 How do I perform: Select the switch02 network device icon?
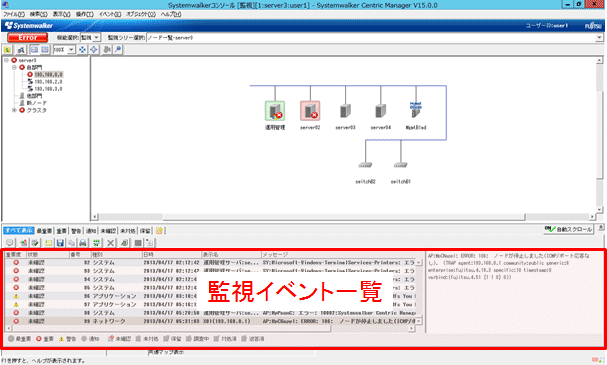pyautogui.click(x=365, y=165)
